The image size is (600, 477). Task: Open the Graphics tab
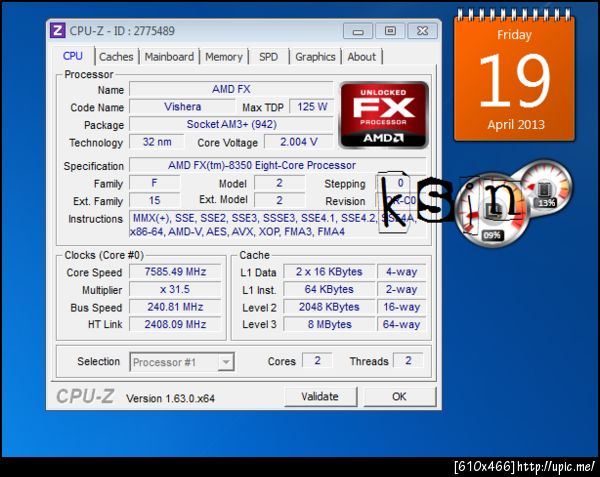(315, 57)
